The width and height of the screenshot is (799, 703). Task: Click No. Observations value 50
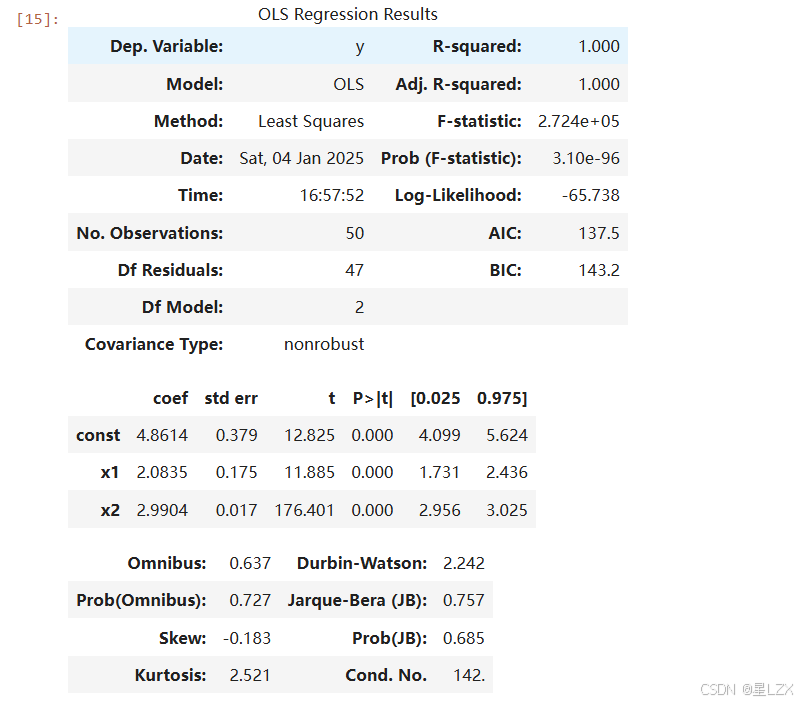355,233
